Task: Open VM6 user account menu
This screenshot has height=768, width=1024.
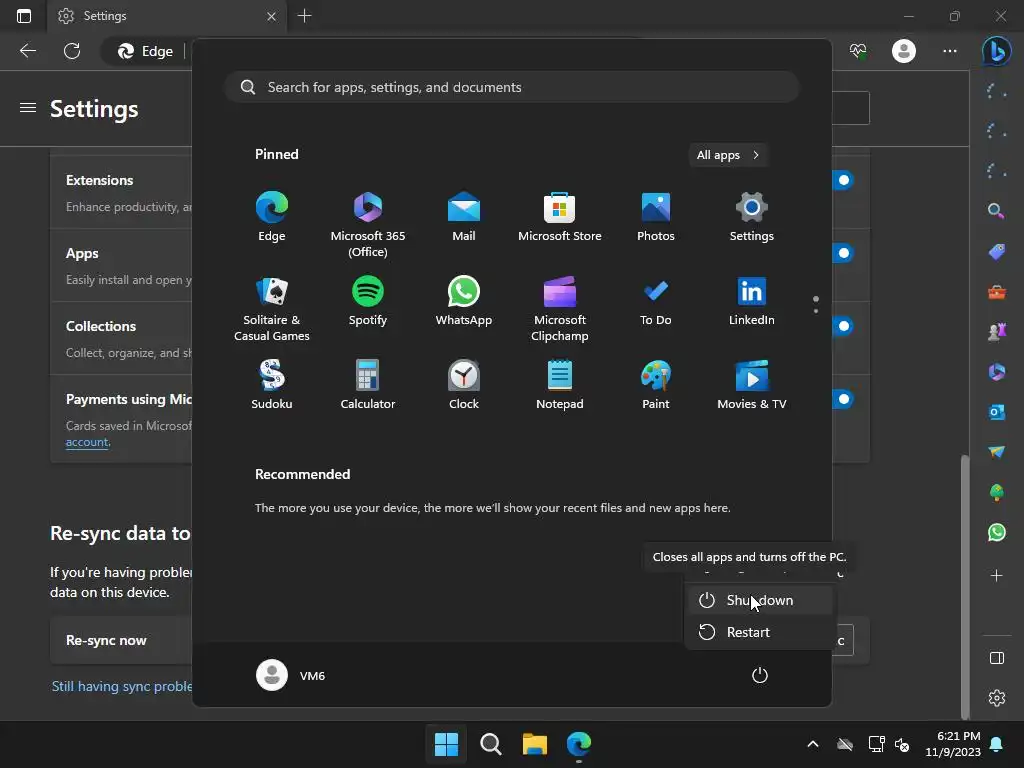Action: pos(291,675)
